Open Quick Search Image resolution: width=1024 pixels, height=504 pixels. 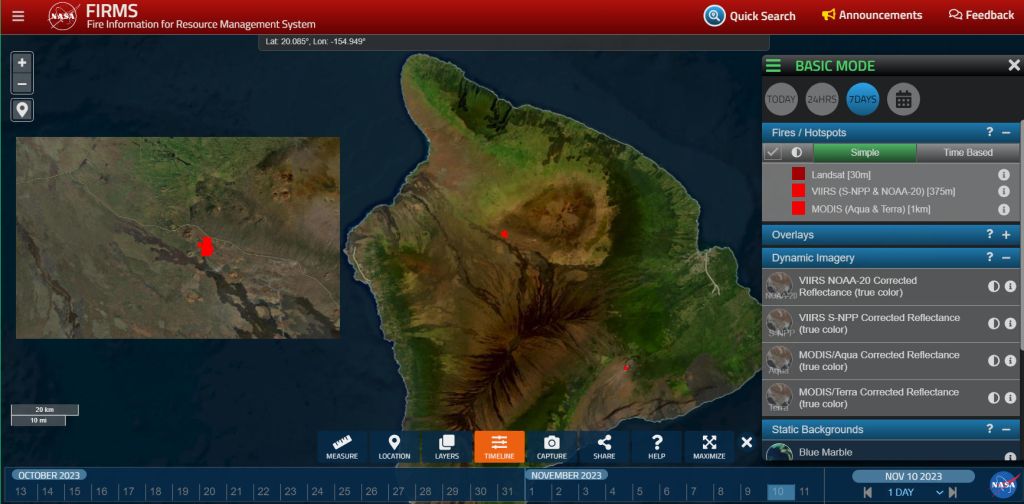(x=750, y=15)
